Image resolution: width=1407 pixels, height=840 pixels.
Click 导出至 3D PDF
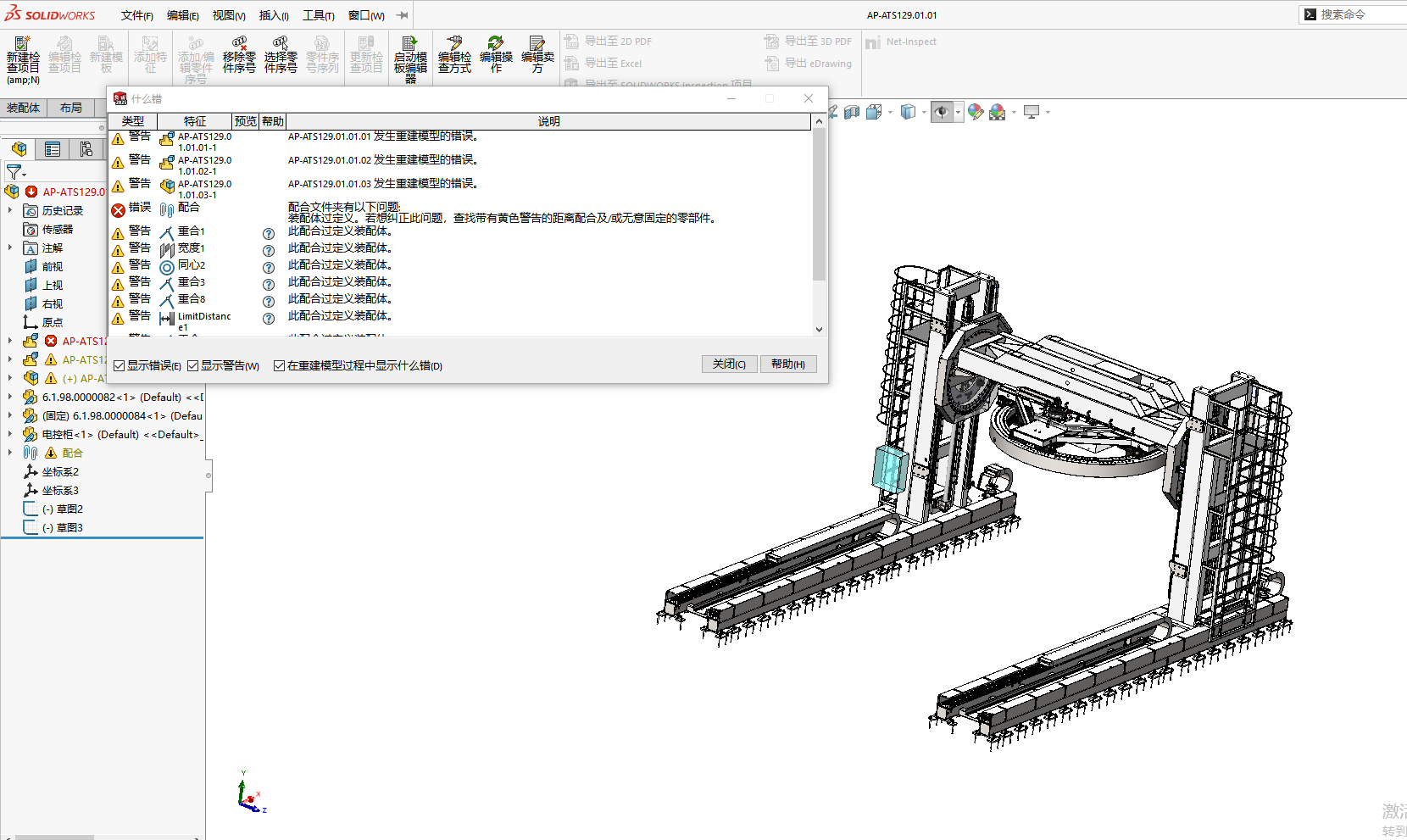pyautogui.click(x=808, y=41)
